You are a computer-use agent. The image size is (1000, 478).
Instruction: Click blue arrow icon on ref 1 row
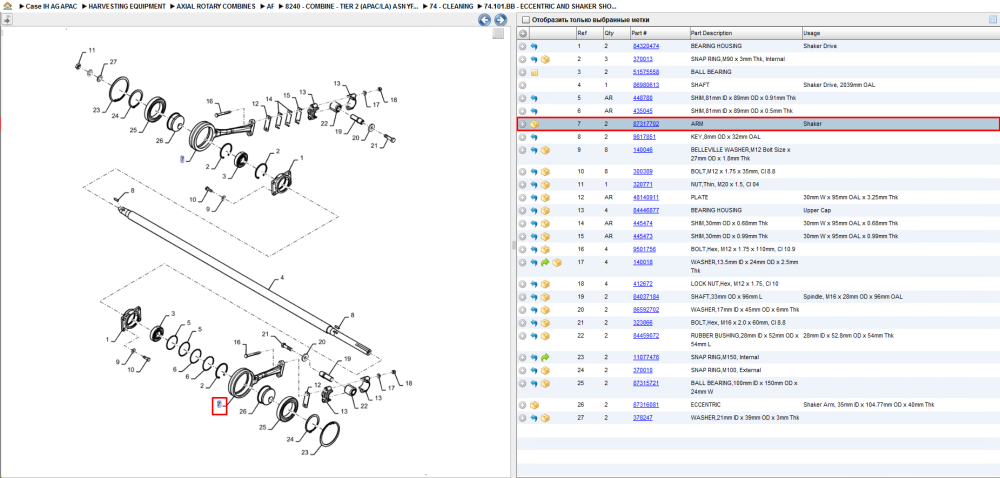[534, 47]
